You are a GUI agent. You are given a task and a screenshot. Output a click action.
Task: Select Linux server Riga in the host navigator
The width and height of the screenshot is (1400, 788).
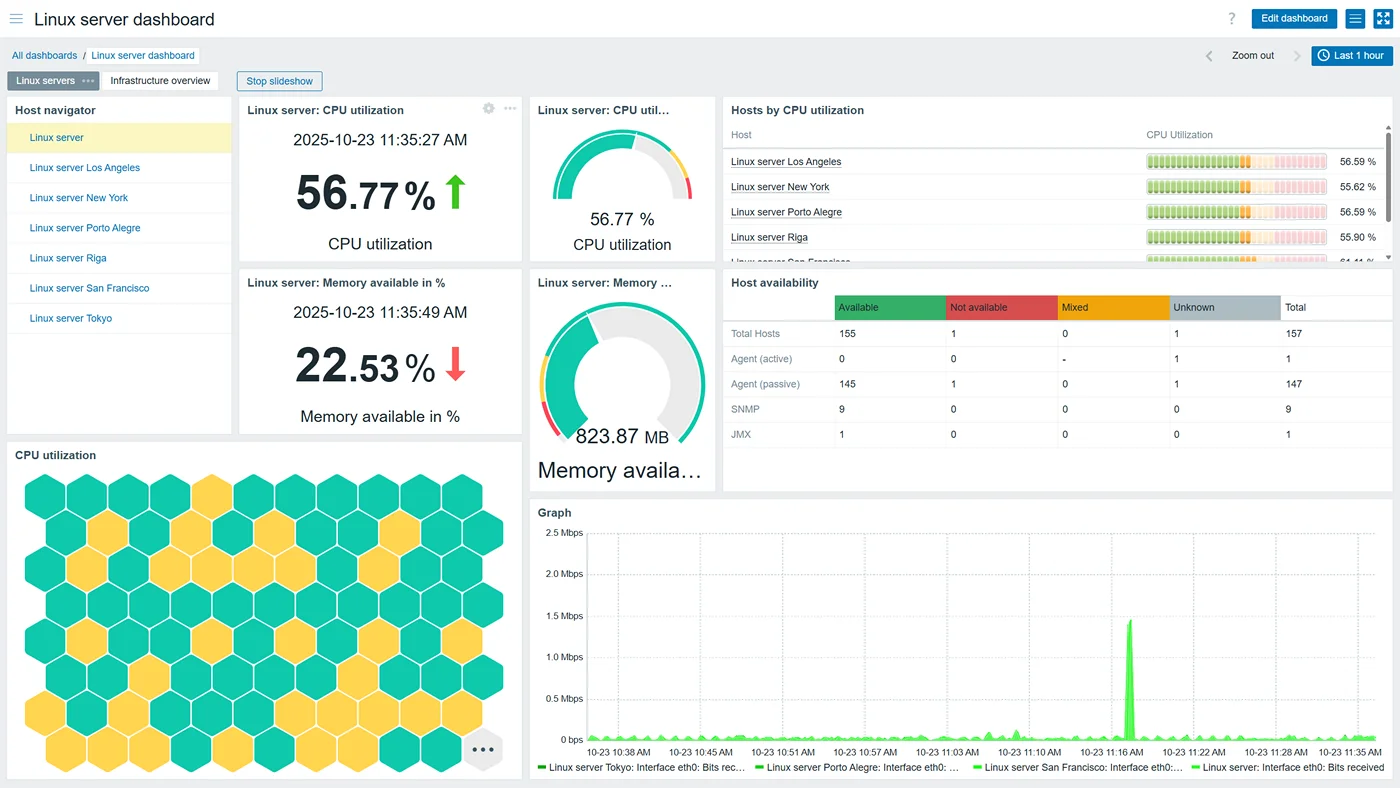tap(67, 258)
